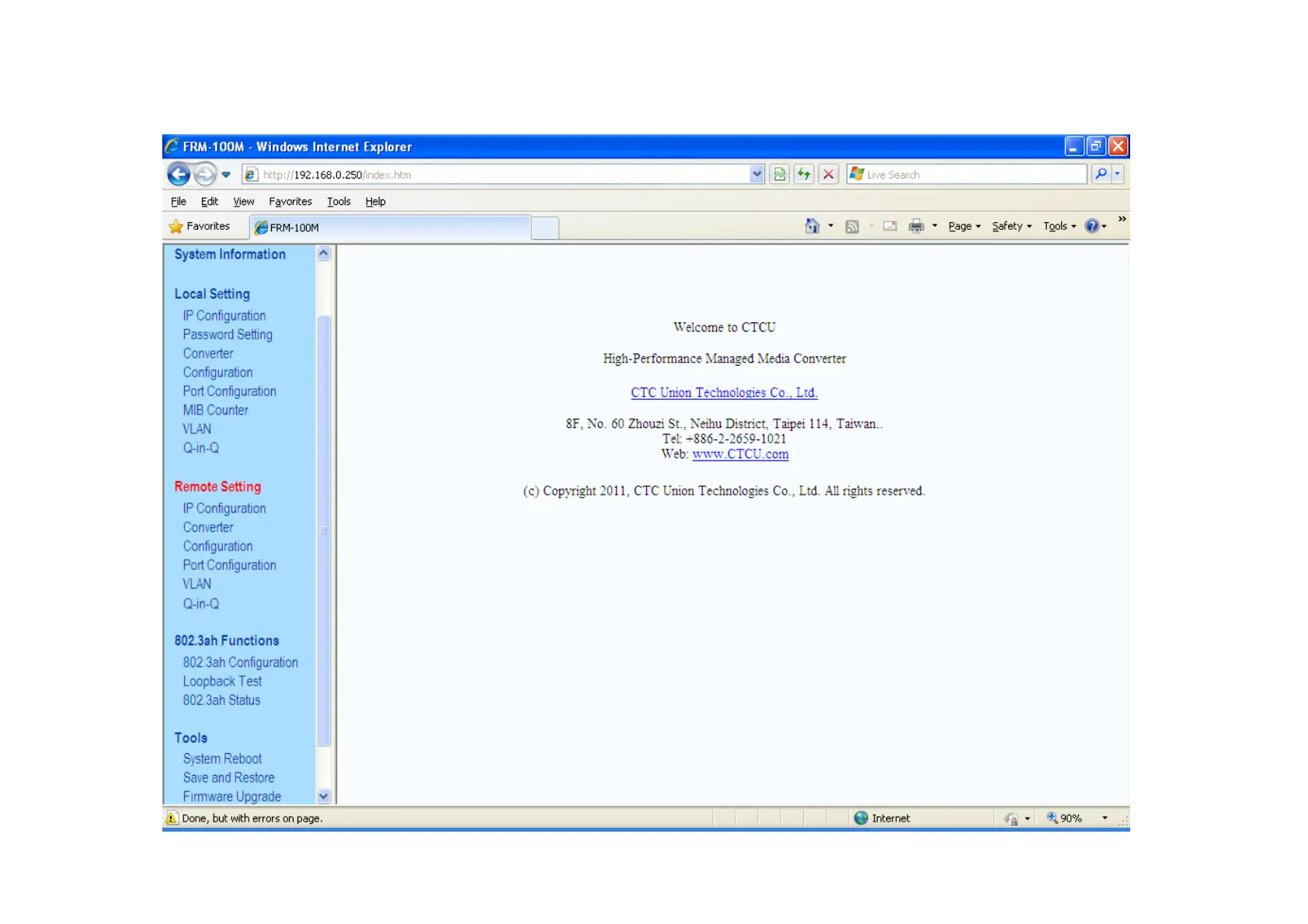Expand the address bar history dropdown
This screenshot has width=1308, height=924.
point(757,175)
